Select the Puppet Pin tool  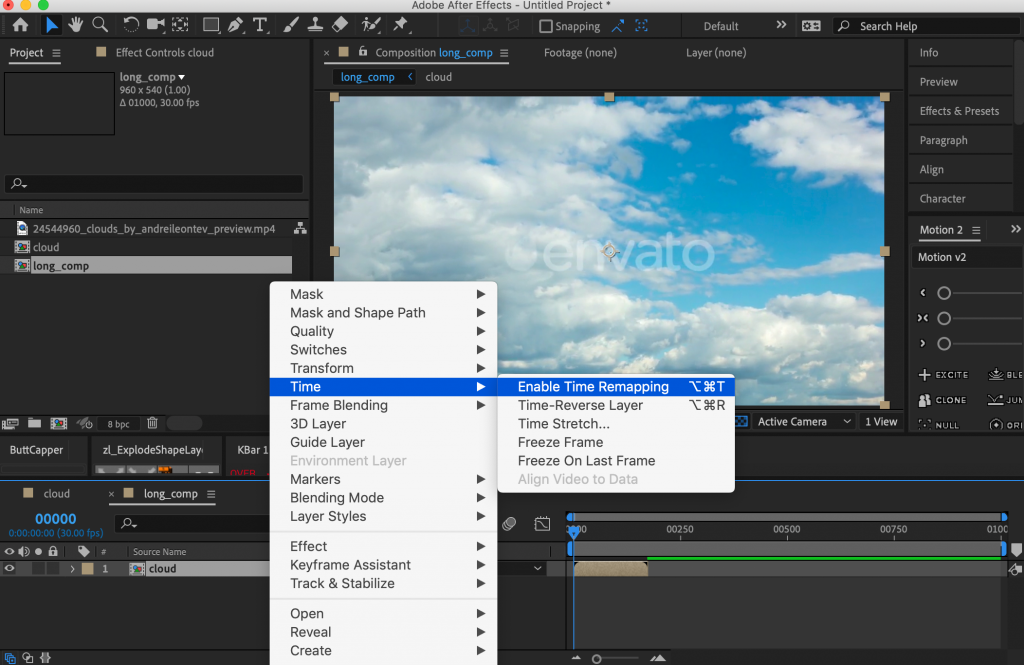[x=400, y=25]
